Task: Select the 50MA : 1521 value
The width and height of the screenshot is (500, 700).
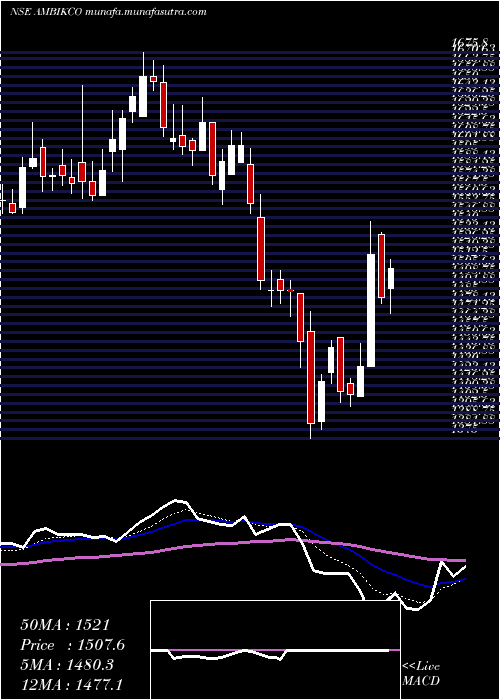Action: click(x=65, y=625)
